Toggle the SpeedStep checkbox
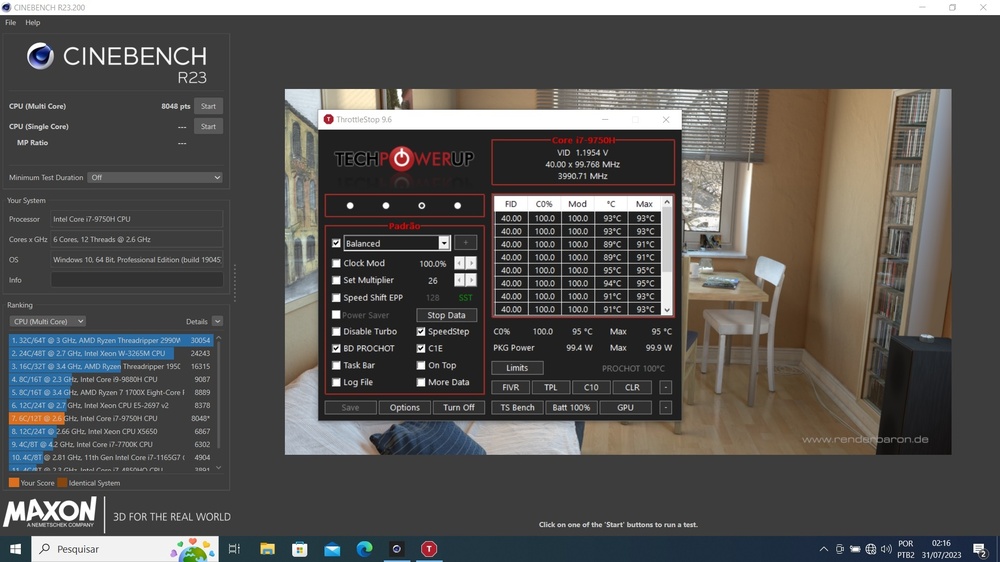 421,332
